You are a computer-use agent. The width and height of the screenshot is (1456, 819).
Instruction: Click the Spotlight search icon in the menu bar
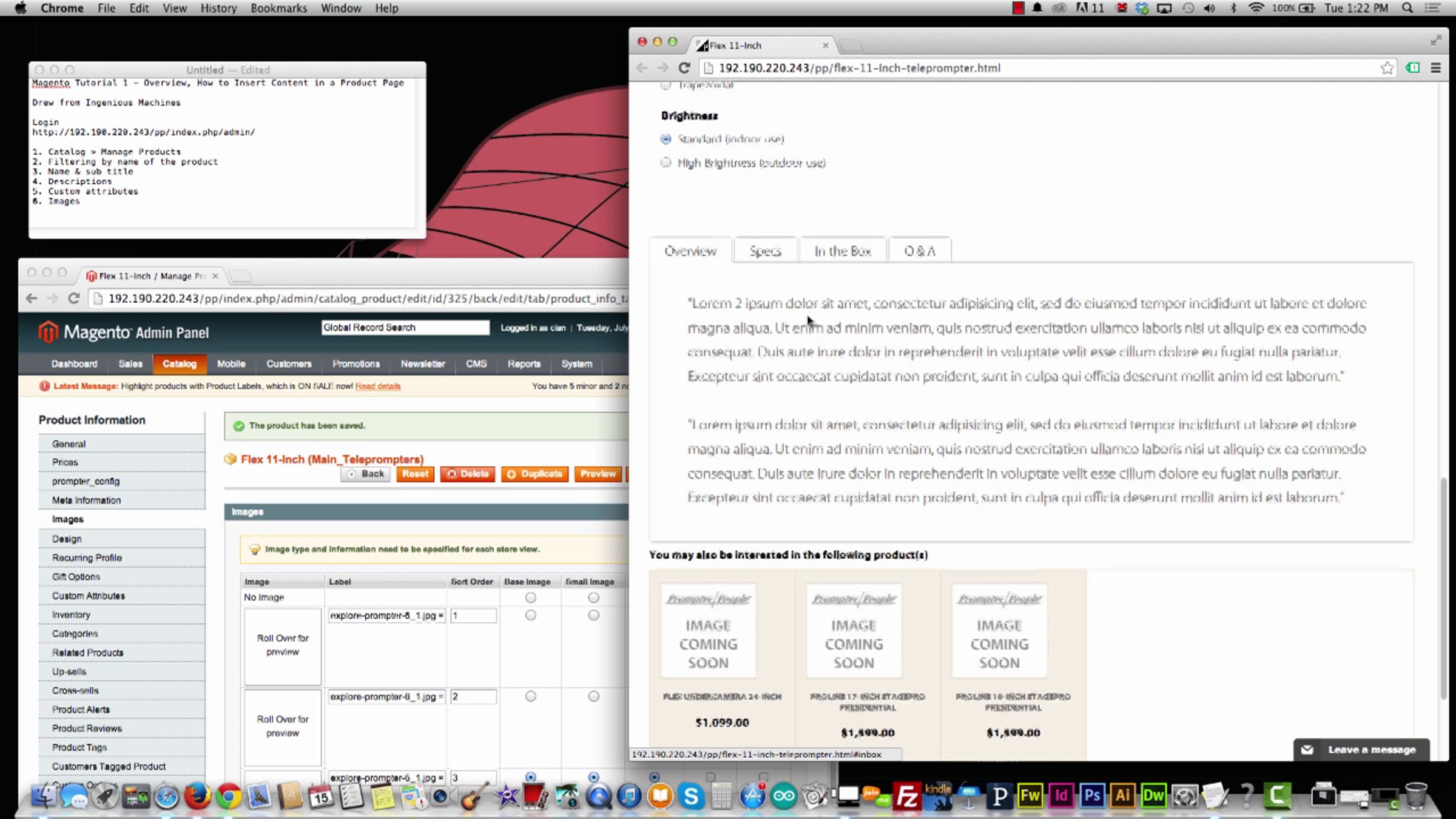click(x=1407, y=8)
